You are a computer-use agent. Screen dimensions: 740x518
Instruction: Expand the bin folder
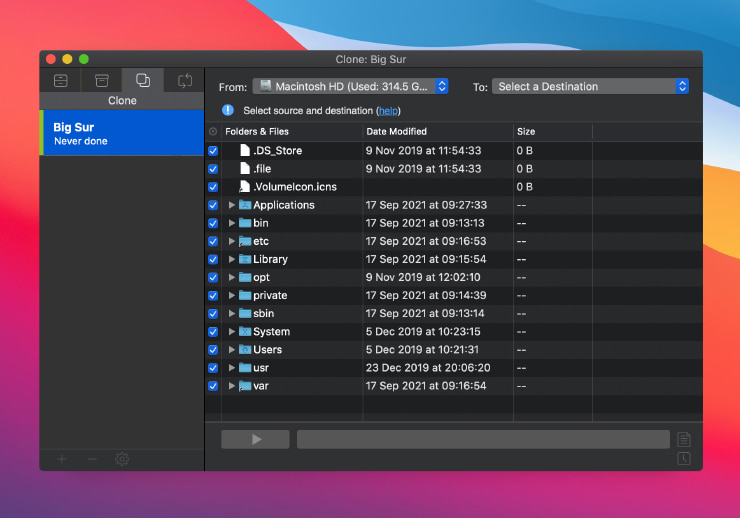coord(232,223)
